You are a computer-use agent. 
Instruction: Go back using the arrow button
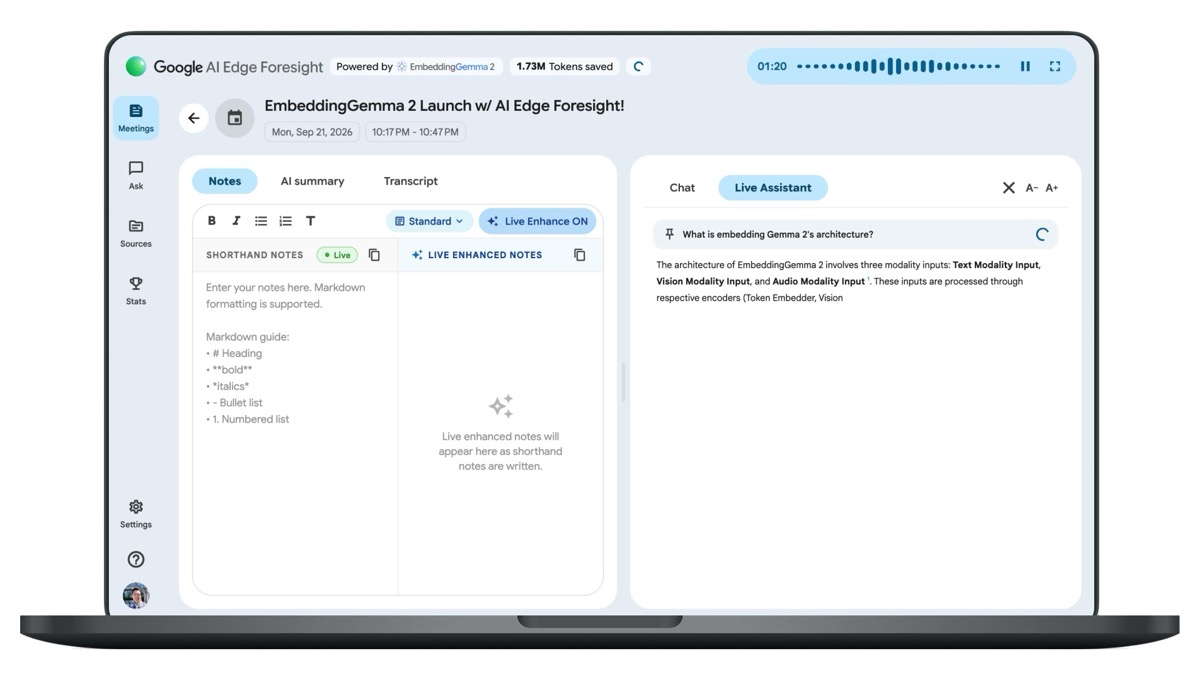[194, 118]
